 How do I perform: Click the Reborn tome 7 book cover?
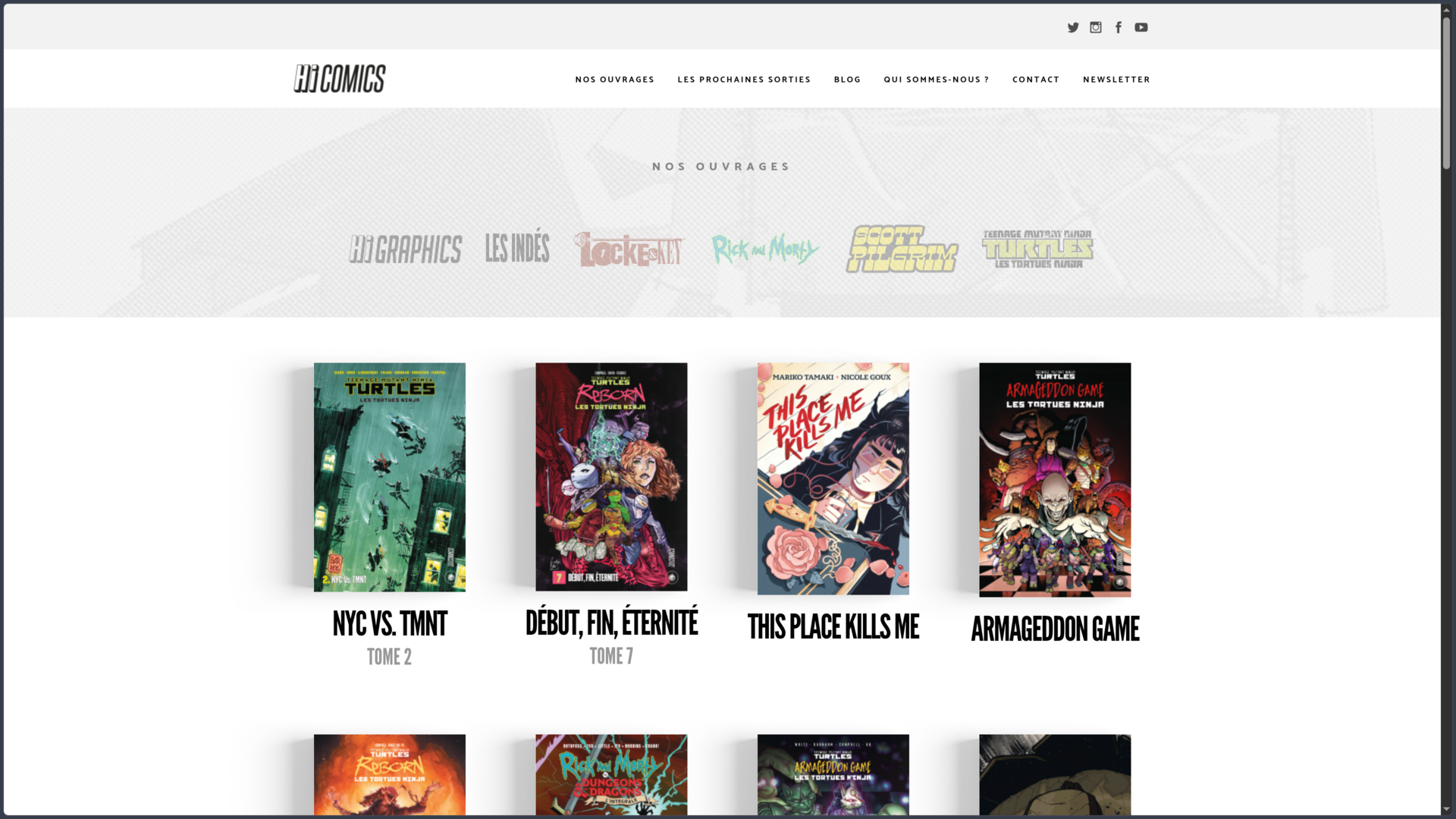(611, 477)
